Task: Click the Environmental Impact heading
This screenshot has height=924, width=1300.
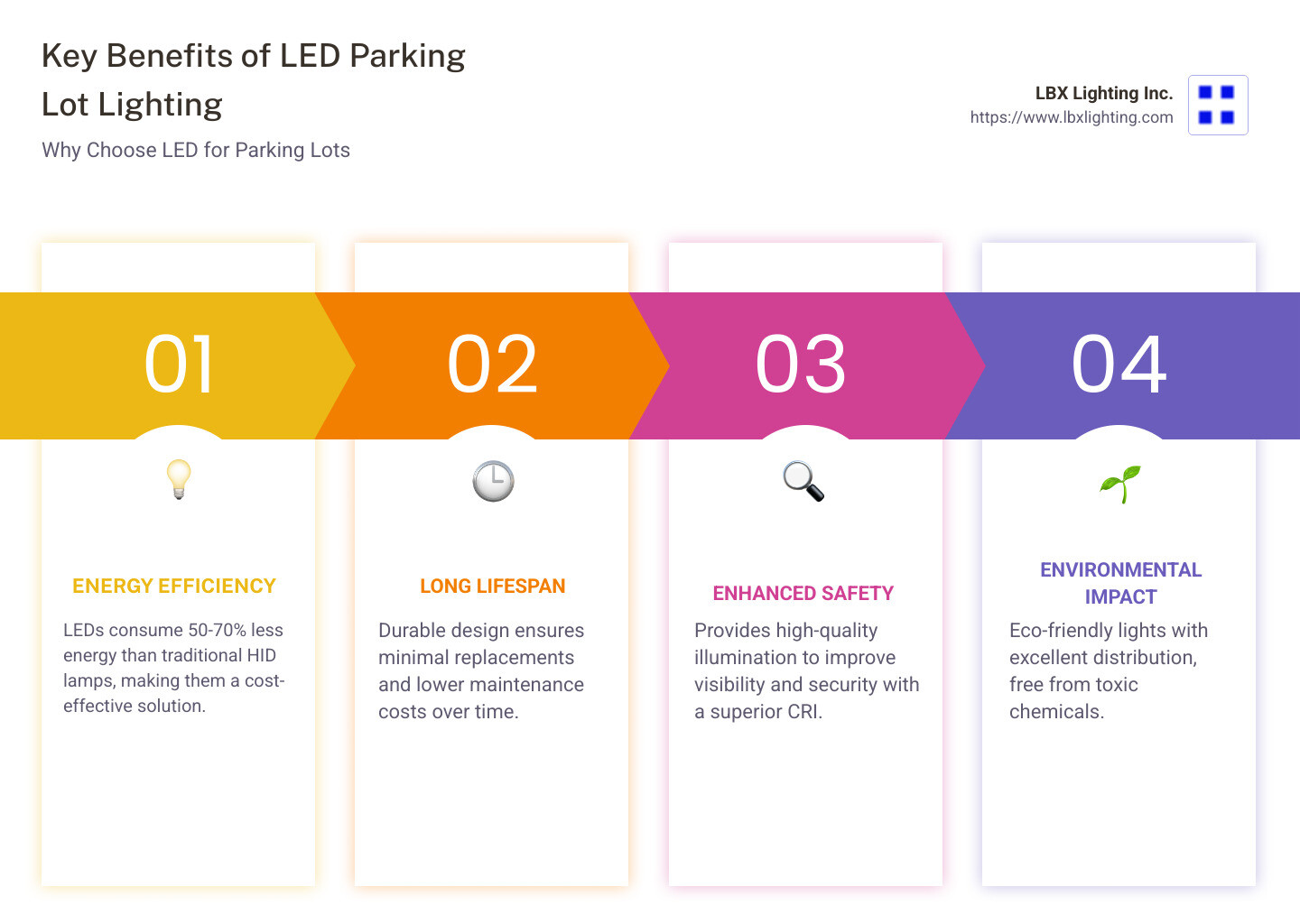Action: pos(1120,583)
